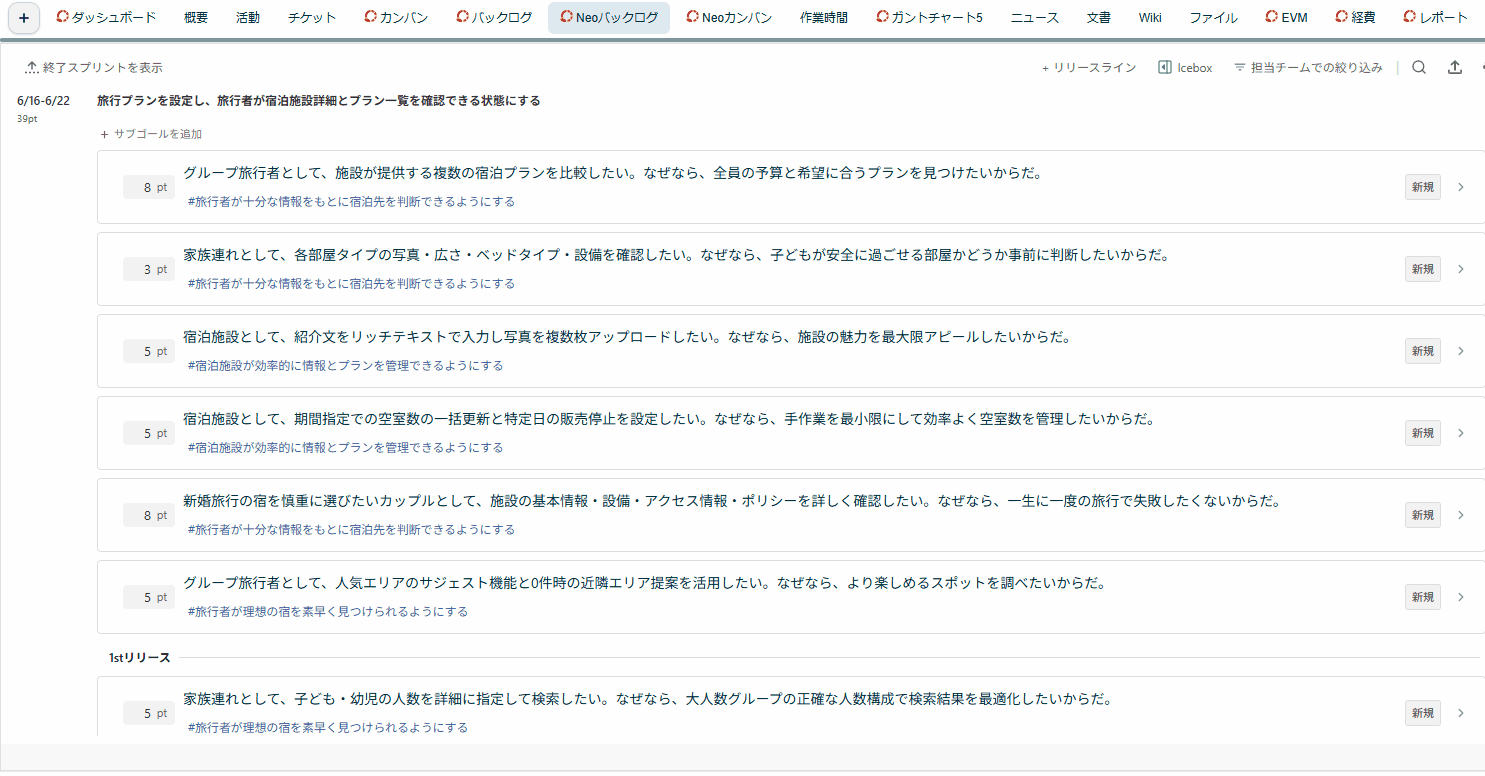The width and height of the screenshot is (1485, 776).
Task: Open the チケット tab
Action: click(x=312, y=17)
